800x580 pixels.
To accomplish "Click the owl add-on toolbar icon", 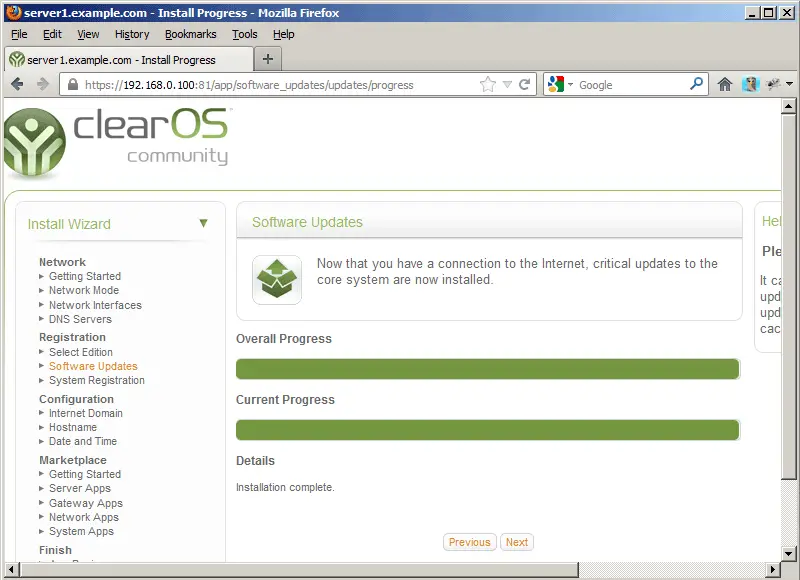I will tap(751, 84).
